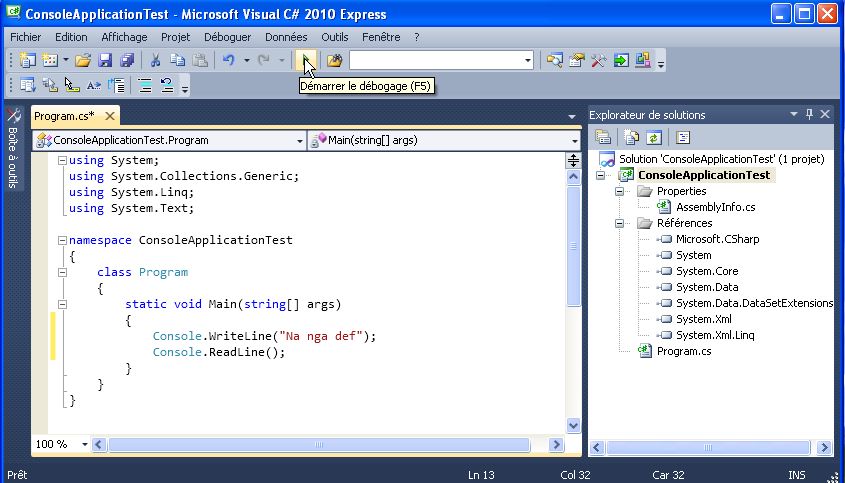Click the last main toolbar icon before overflow
The width and height of the screenshot is (845, 483).
coord(643,60)
